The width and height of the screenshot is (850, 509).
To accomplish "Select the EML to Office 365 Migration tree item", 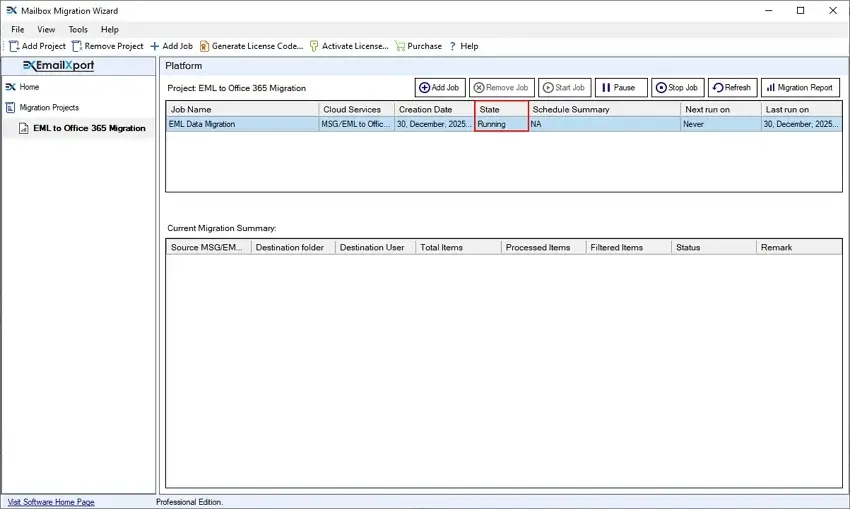I will point(89,128).
